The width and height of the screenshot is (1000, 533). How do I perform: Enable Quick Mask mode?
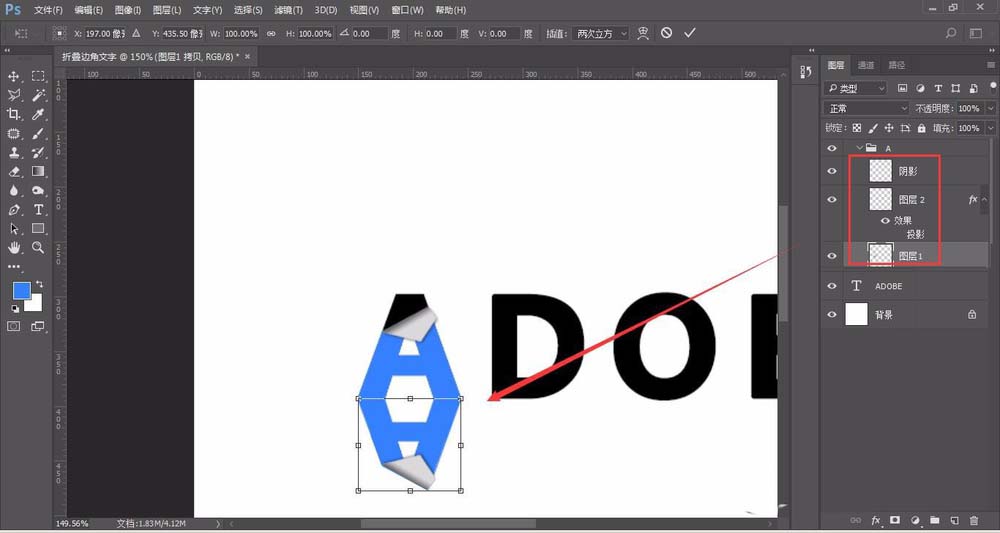coord(13,326)
